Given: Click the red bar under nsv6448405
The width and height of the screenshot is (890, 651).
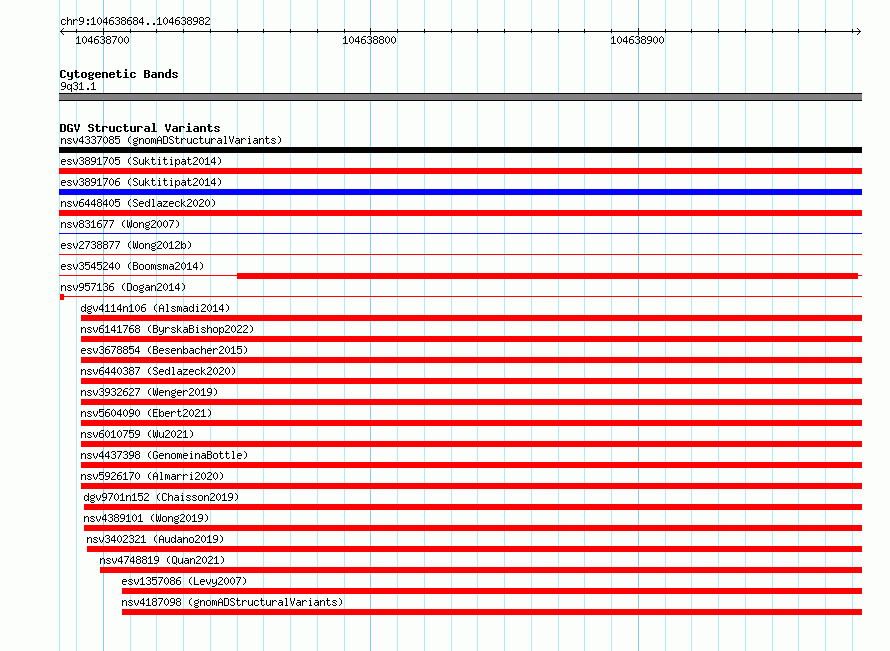Looking at the screenshot, I should (460, 213).
